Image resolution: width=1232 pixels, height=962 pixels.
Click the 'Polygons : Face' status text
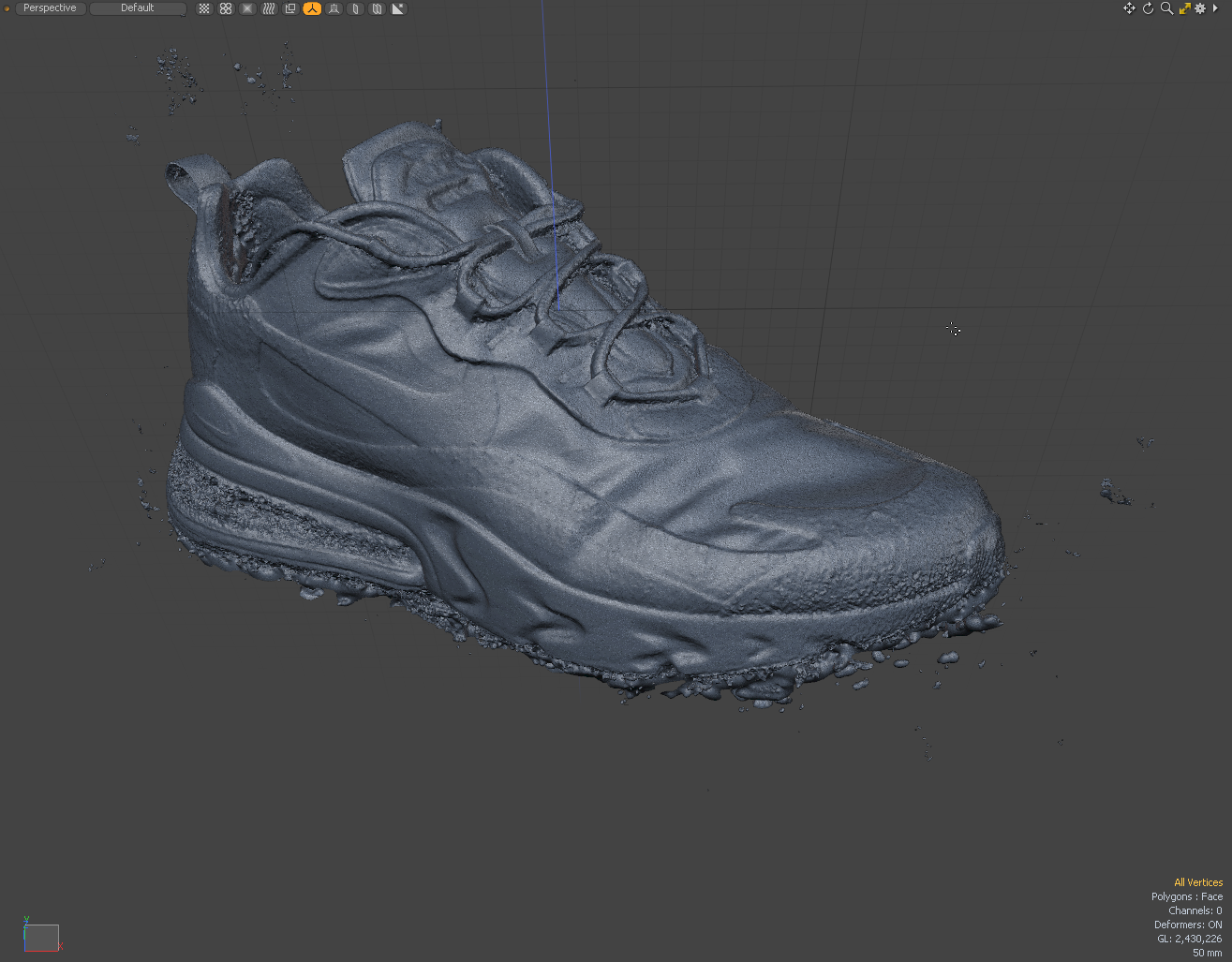pyautogui.click(x=1187, y=896)
